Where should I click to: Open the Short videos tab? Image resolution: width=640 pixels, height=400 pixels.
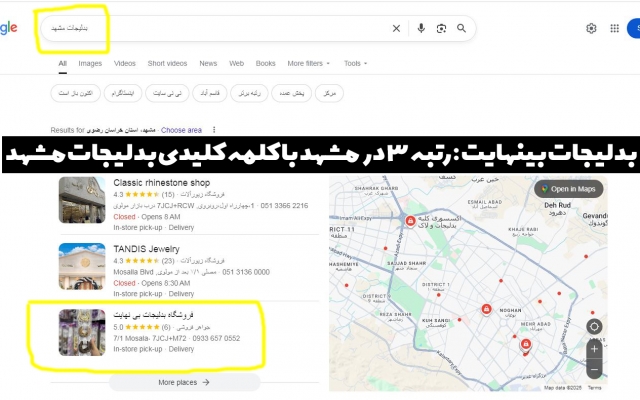point(167,63)
